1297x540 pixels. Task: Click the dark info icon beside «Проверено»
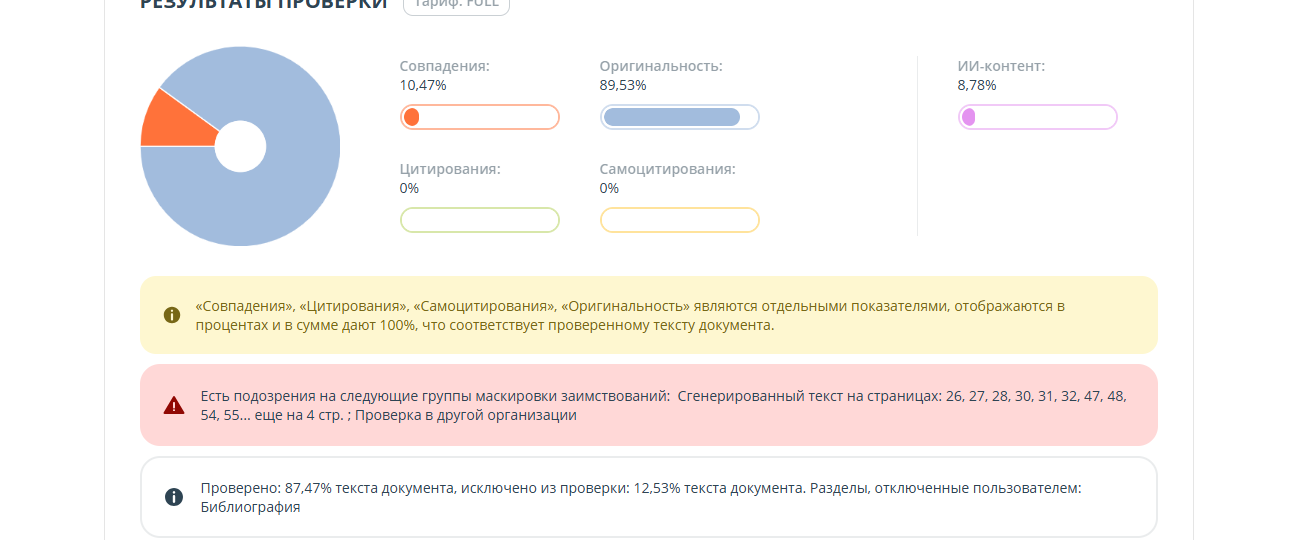[x=174, y=497]
